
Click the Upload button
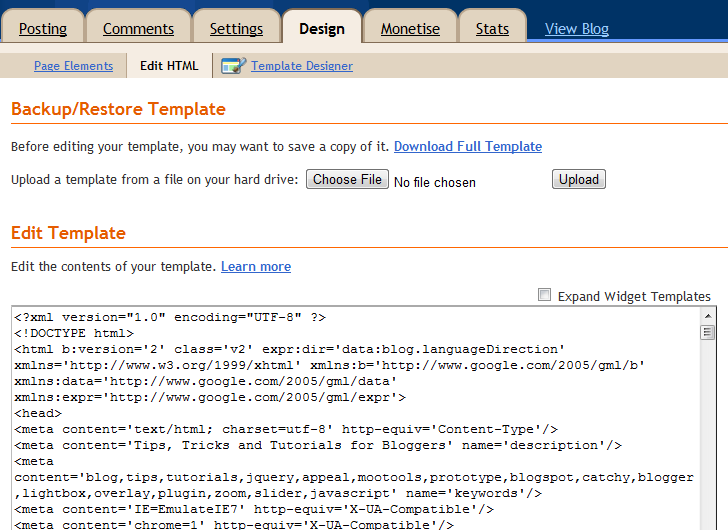pyautogui.click(x=578, y=180)
